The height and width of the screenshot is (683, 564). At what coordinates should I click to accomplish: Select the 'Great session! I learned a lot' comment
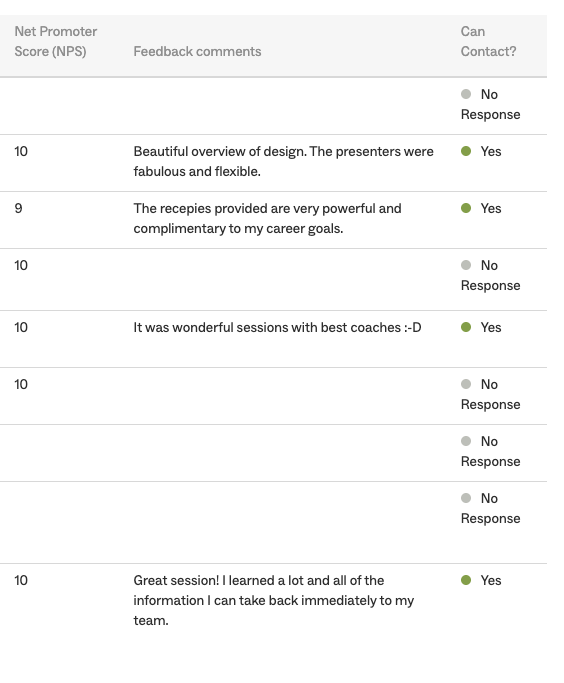pyautogui.click(x=274, y=600)
